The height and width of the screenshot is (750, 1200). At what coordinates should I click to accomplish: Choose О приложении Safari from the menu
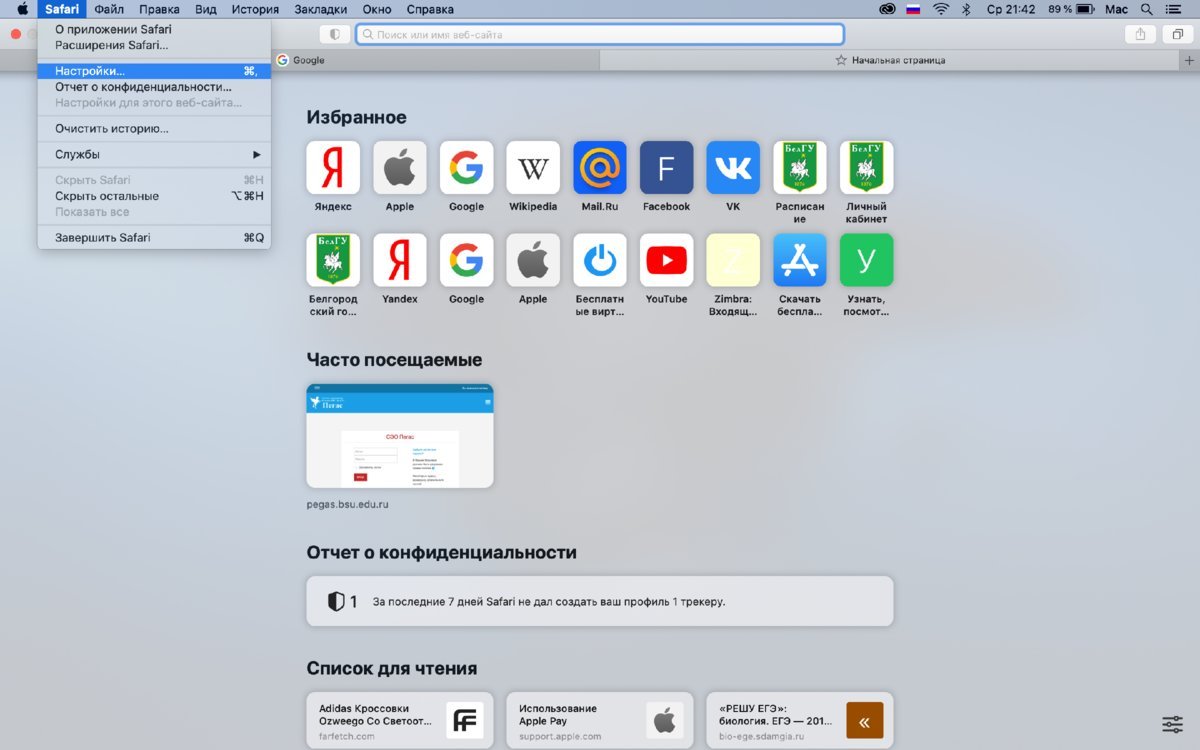tap(154, 29)
